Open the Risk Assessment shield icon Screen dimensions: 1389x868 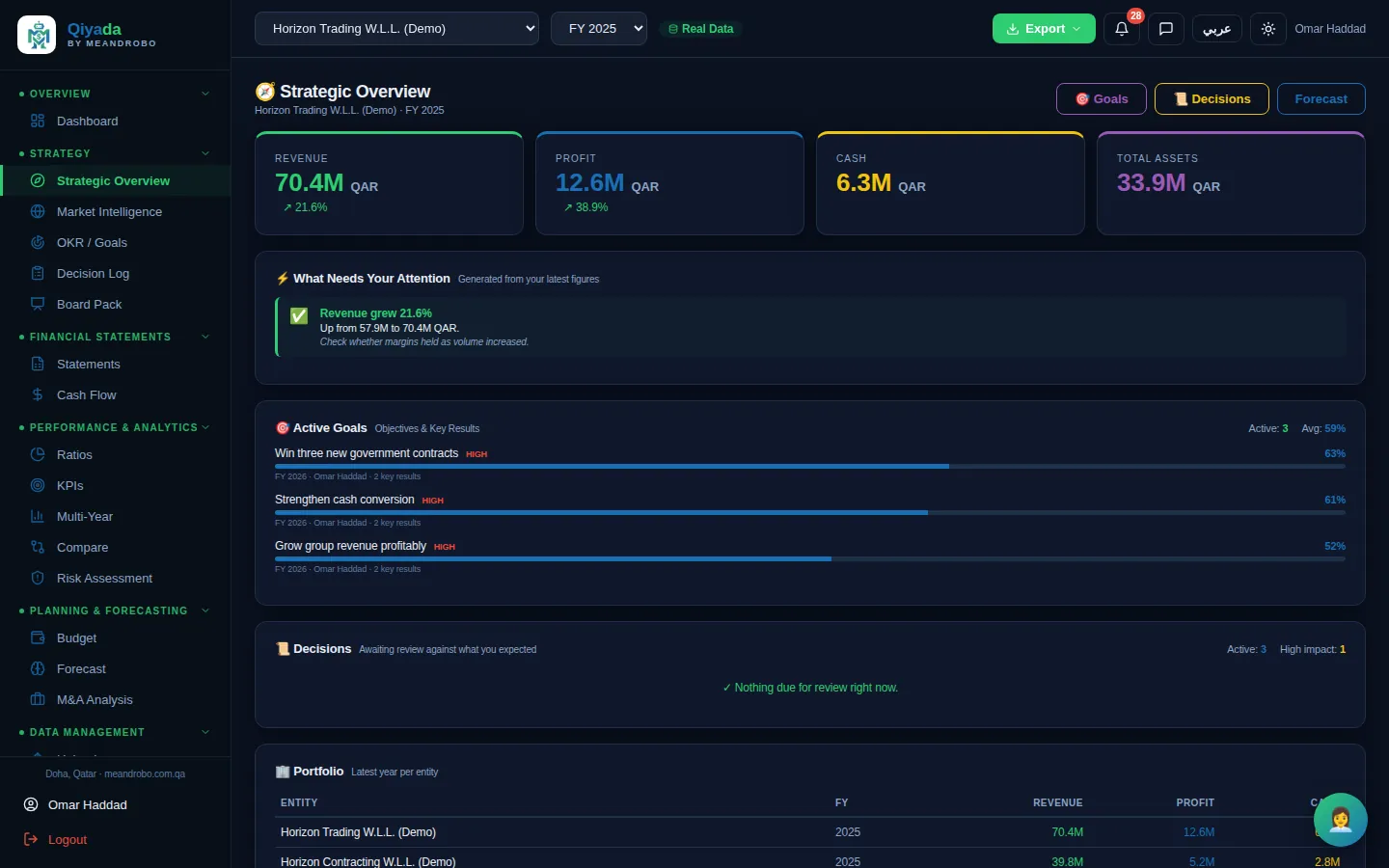pos(38,578)
